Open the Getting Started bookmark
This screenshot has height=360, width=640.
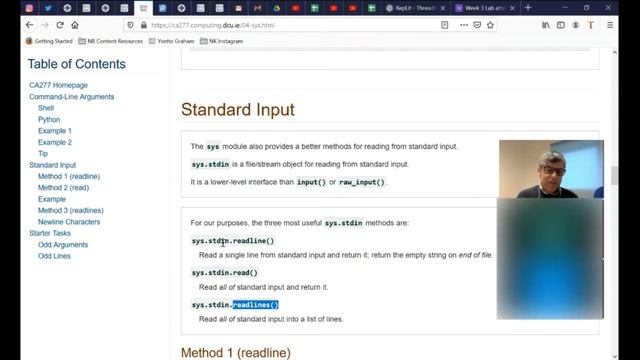tap(49, 41)
